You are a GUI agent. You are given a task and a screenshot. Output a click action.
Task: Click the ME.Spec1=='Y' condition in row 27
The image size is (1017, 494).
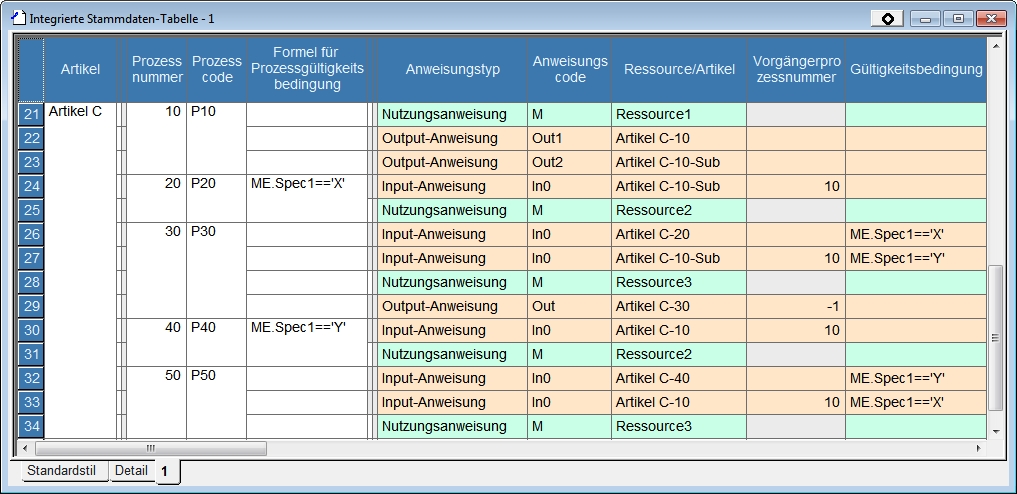pyautogui.click(x=916, y=258)
